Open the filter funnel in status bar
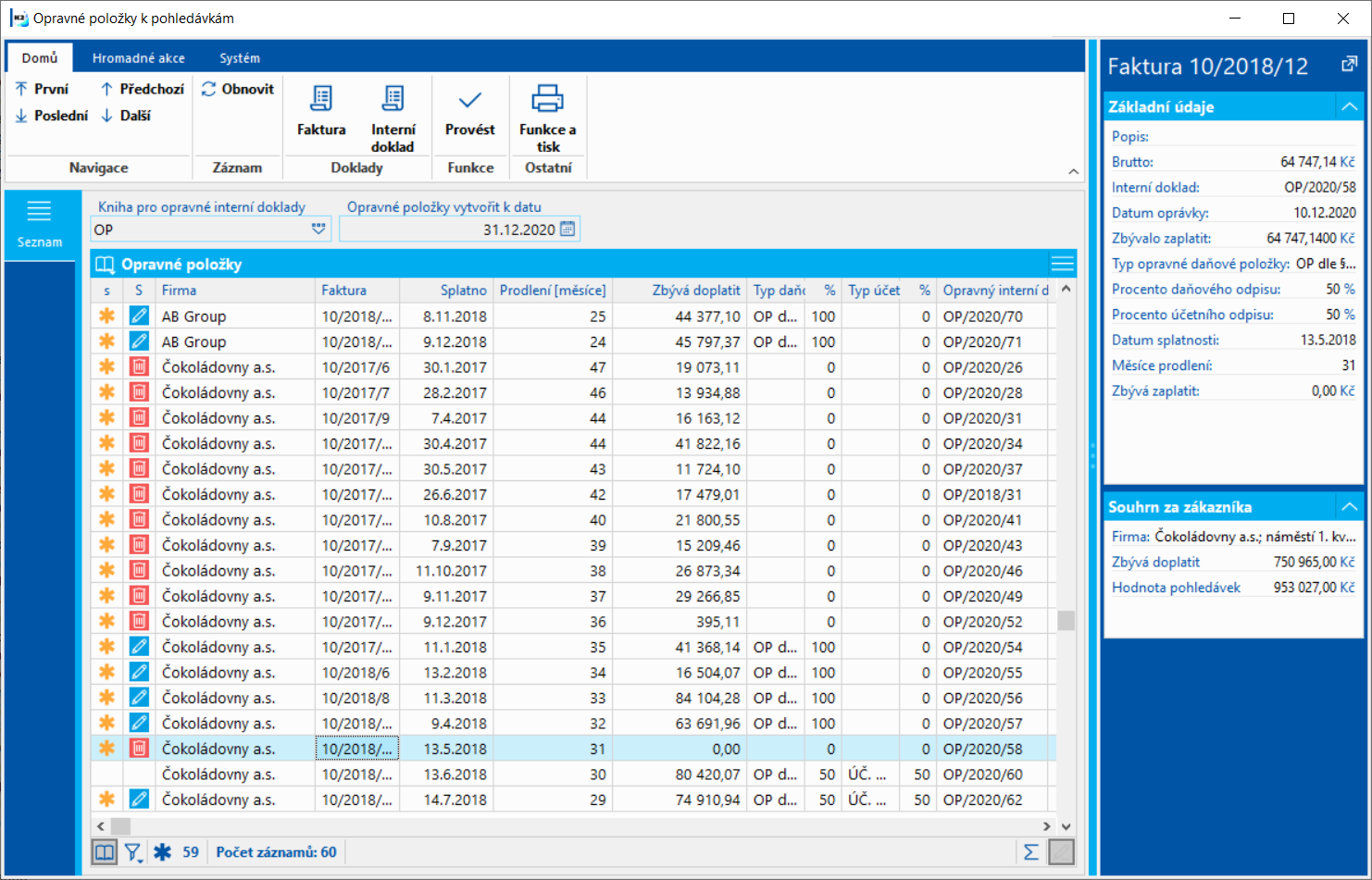1372x880 pixels. [133, 852]
